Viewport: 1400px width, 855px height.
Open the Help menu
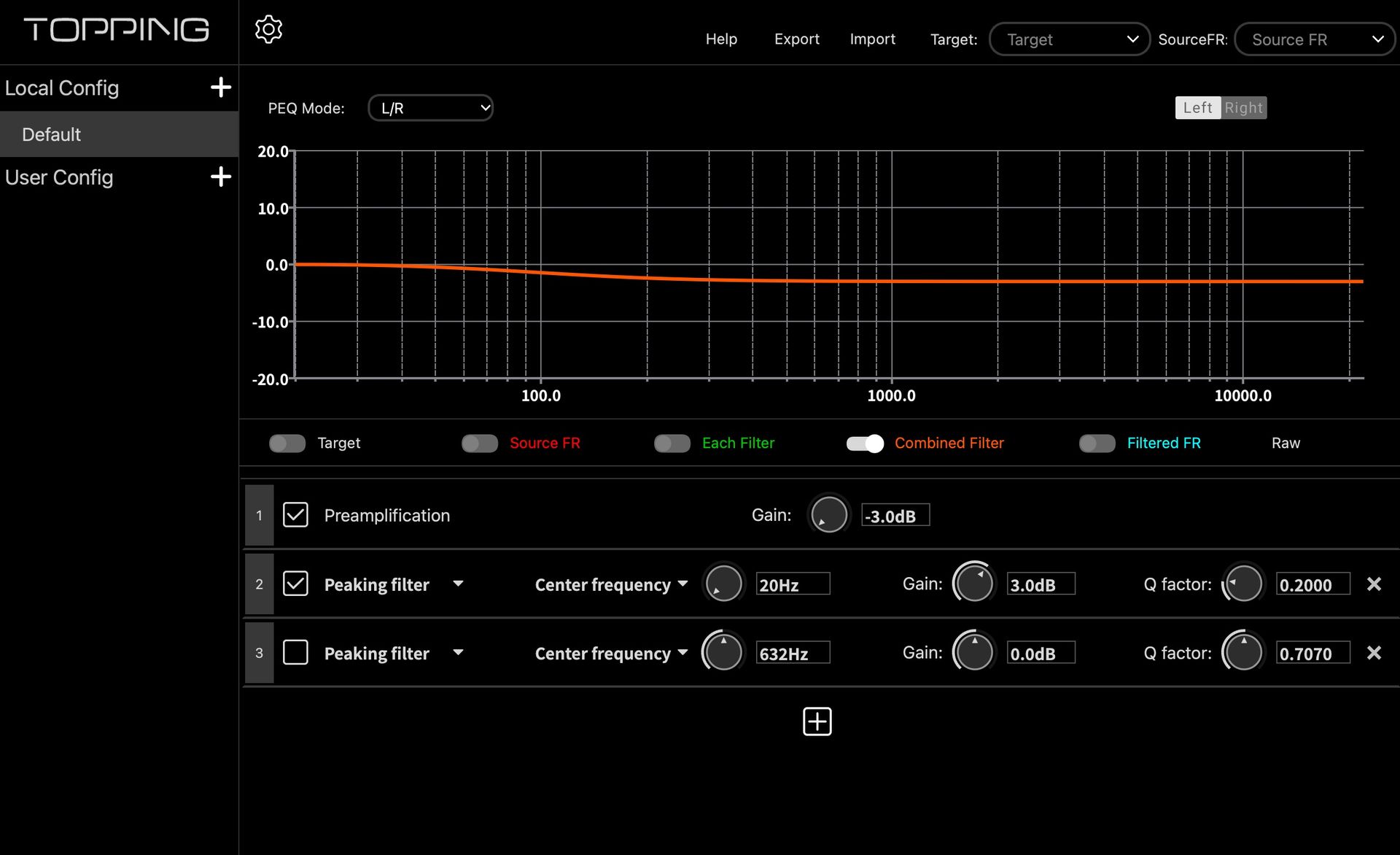point(721,39)
